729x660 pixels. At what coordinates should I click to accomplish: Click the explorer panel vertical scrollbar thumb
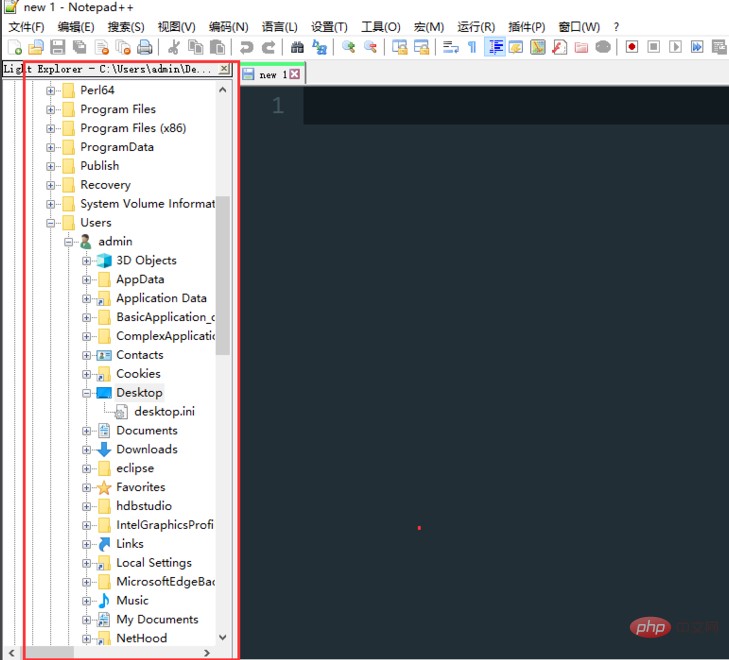(223, 275)
